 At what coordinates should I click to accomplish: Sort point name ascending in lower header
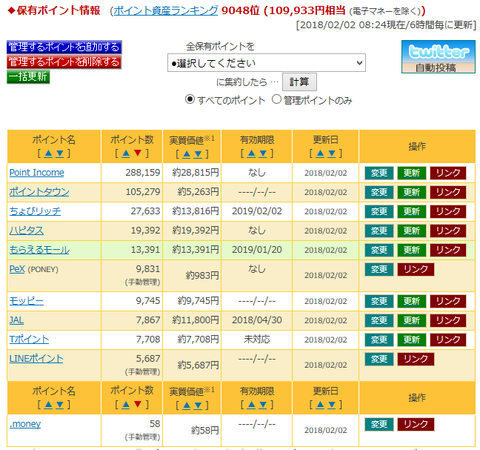tap(48, 405)
